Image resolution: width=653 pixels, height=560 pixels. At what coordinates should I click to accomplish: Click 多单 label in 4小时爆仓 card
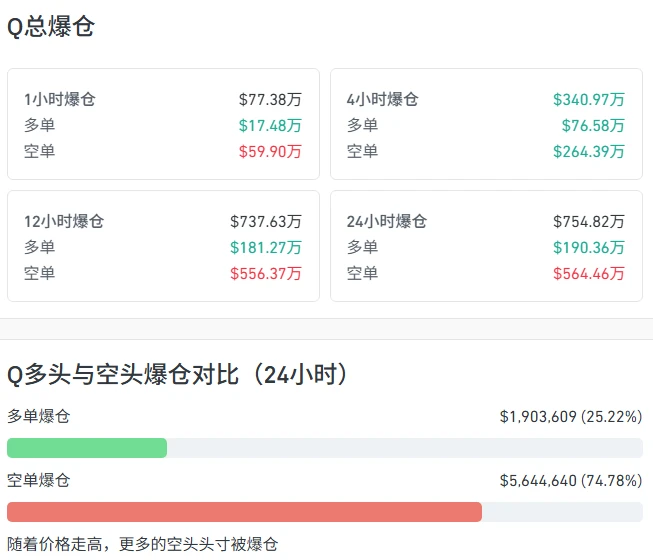[x=362, y=125]
